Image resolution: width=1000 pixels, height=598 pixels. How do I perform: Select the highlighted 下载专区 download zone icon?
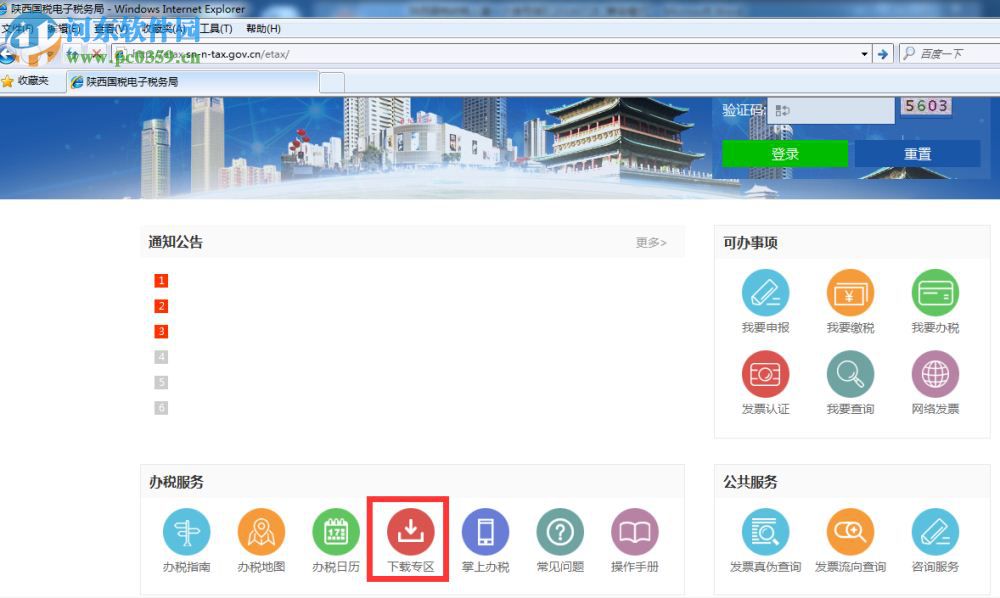click(410, 532)
